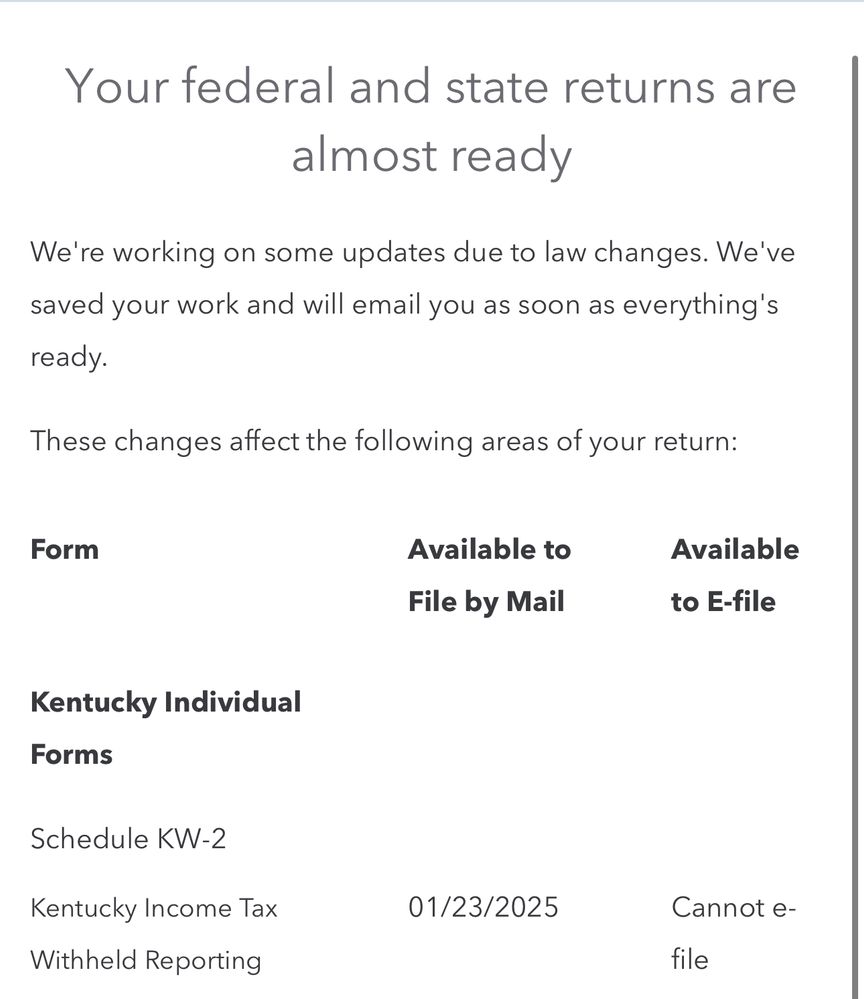Click the 01/23/2025 mail availability date
864x999 pixels.
tap(483, 907)
